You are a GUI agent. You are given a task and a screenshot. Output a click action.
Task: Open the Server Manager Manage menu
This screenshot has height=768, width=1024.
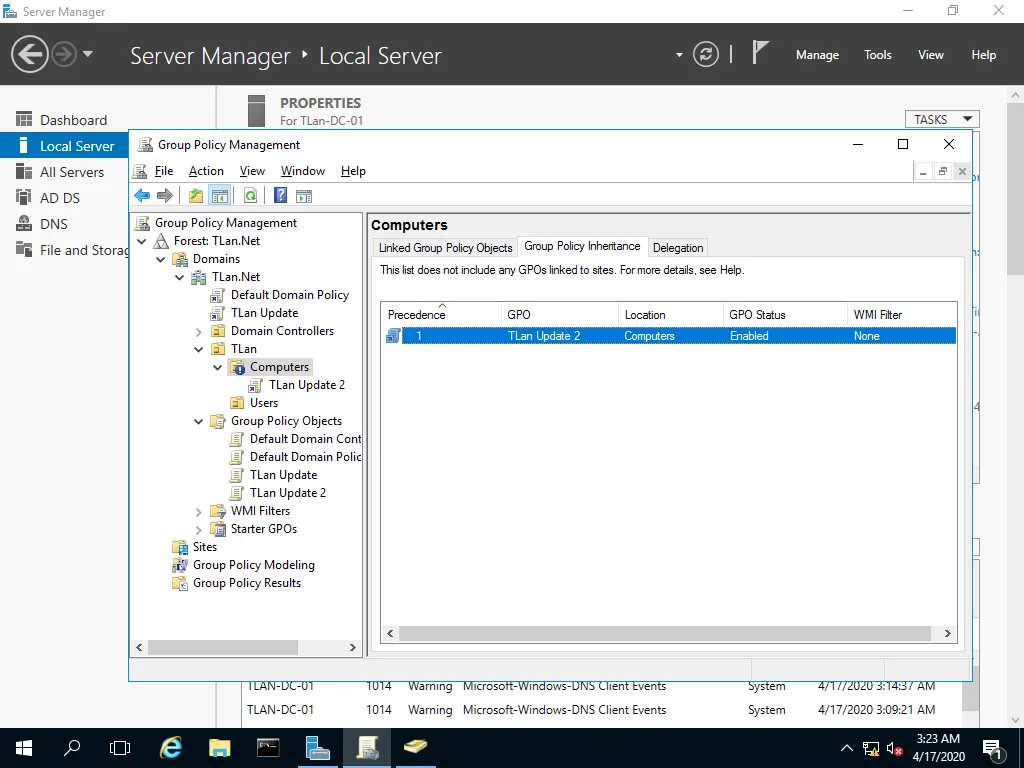pos(817,55)
